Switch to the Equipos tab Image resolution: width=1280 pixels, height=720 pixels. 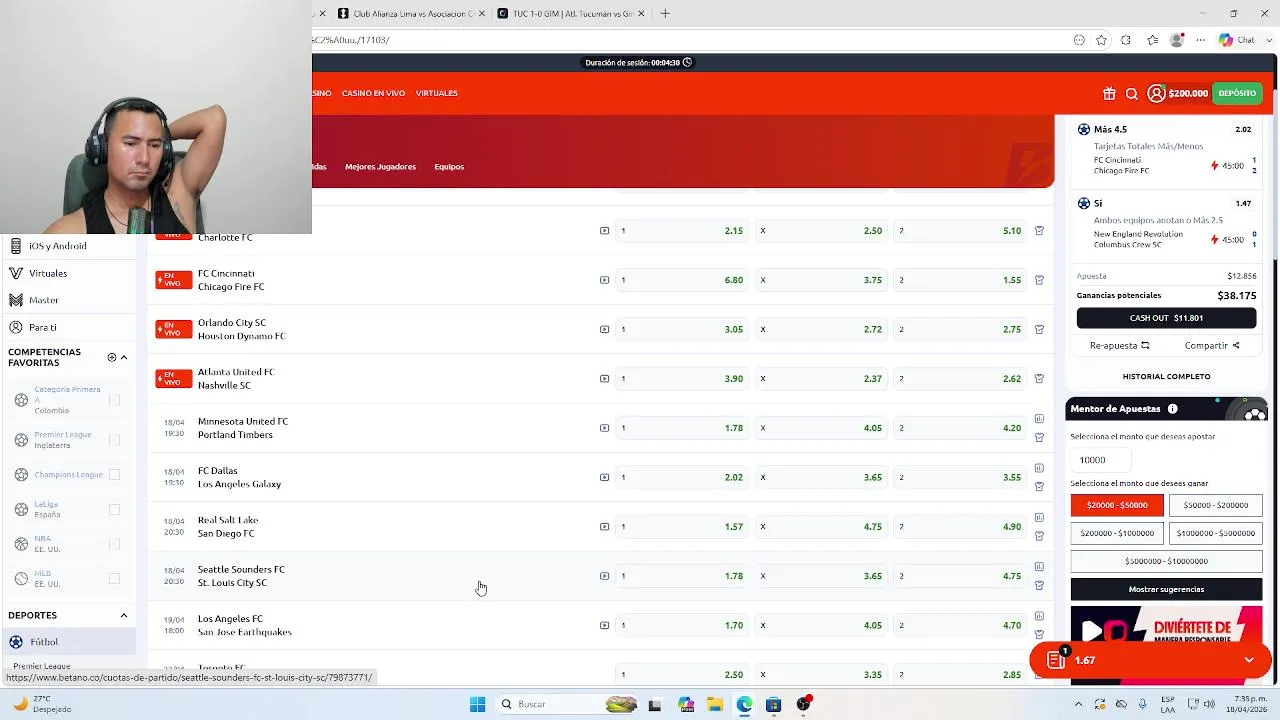click(449, 167)
